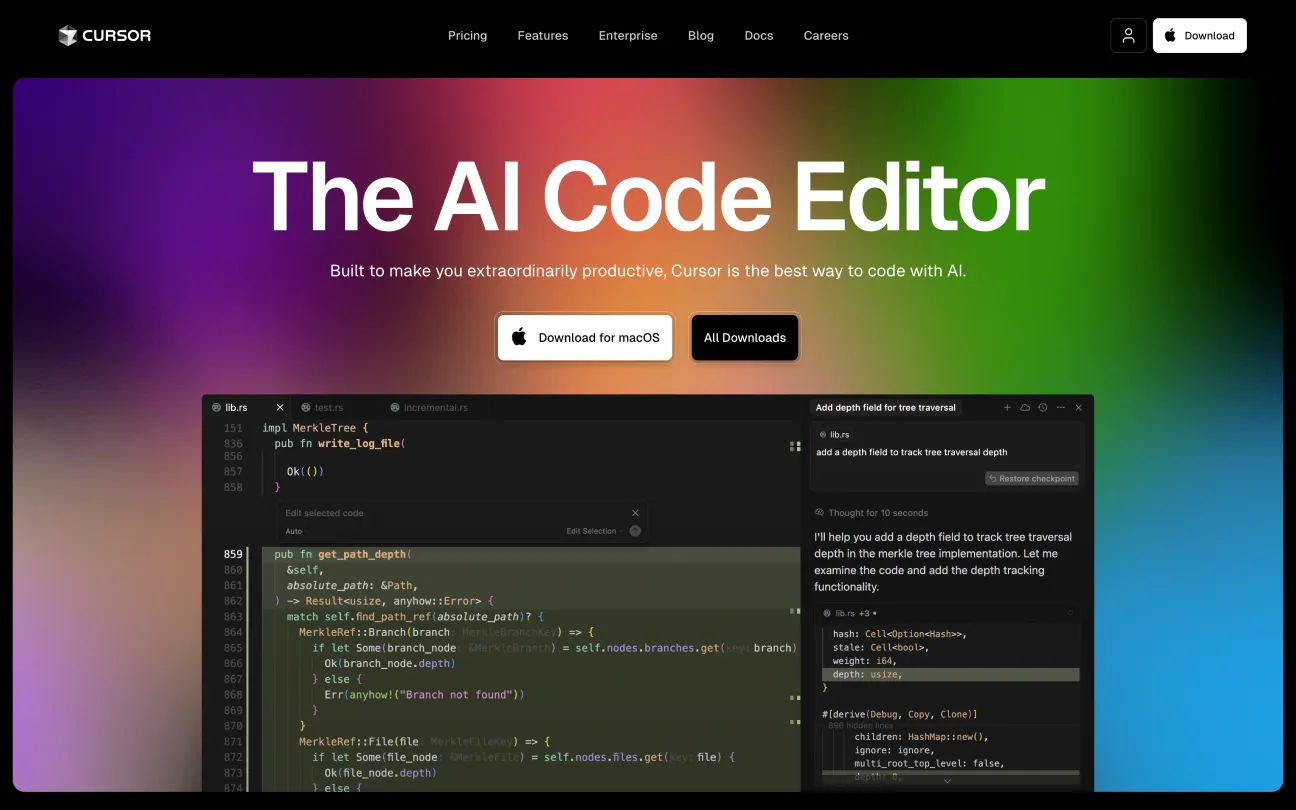Open the account profile icon button
Viewport: 1296px width, 810px height.
[1128, 35]
